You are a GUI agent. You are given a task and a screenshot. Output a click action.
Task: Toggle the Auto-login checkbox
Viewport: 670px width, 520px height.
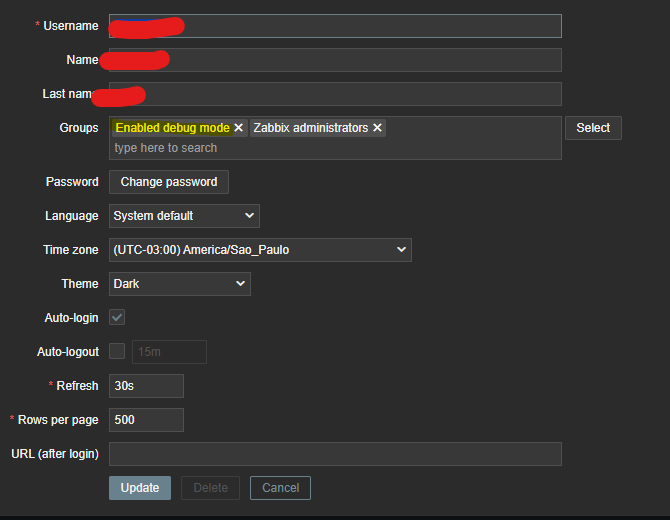(117, 317)
